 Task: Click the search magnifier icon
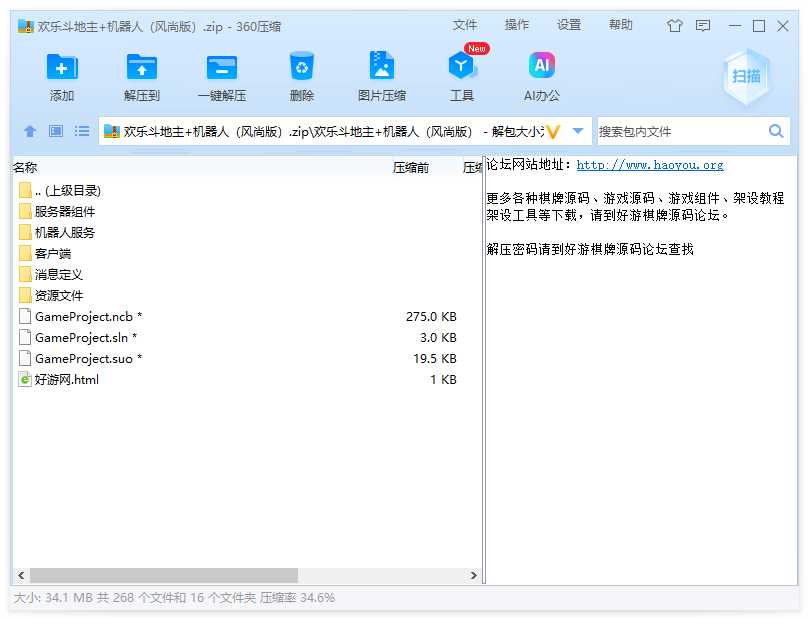(775, 131)
